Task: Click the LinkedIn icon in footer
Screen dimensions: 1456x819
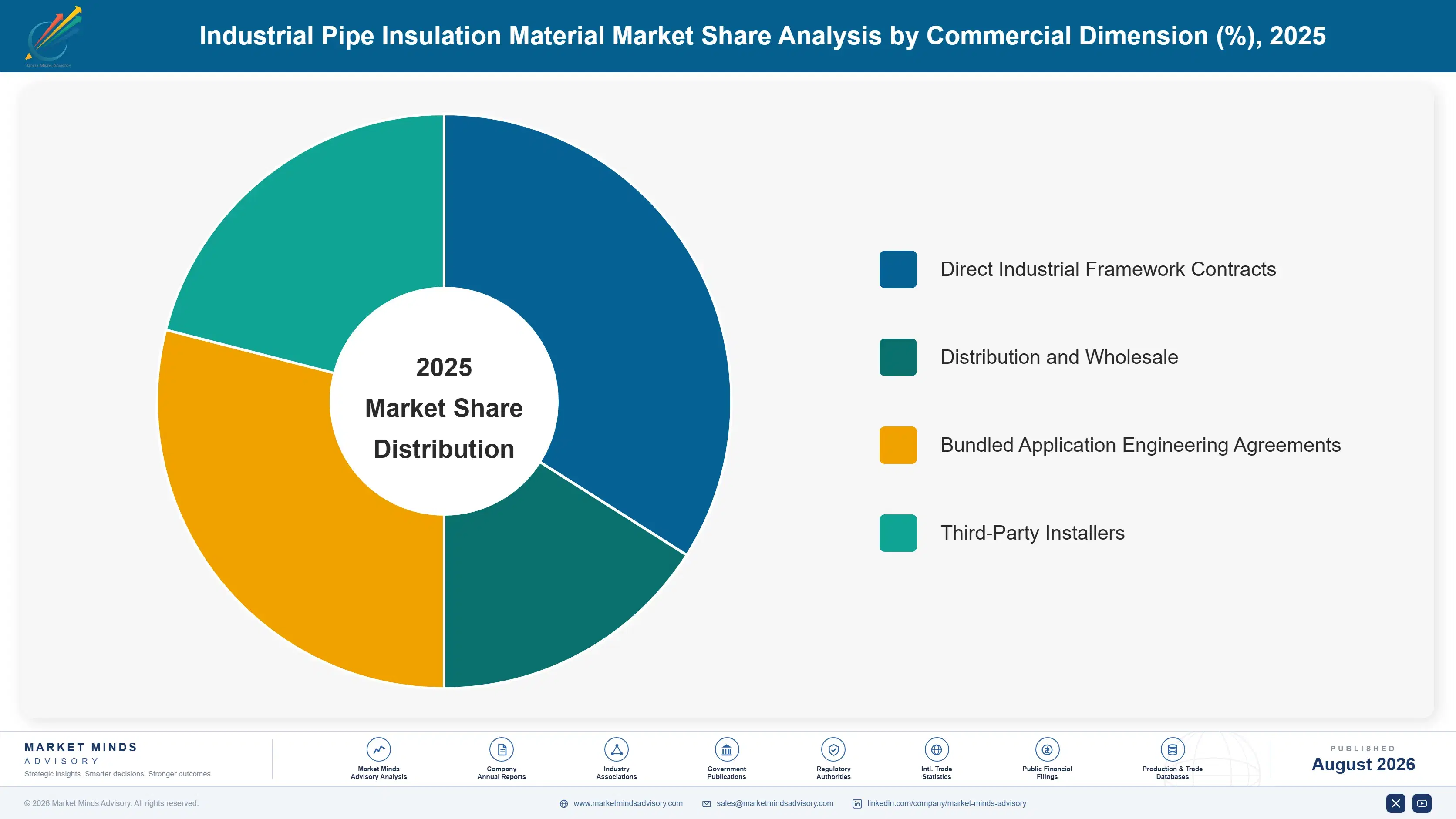Action: pyautogui.click(x=857, y=804)
